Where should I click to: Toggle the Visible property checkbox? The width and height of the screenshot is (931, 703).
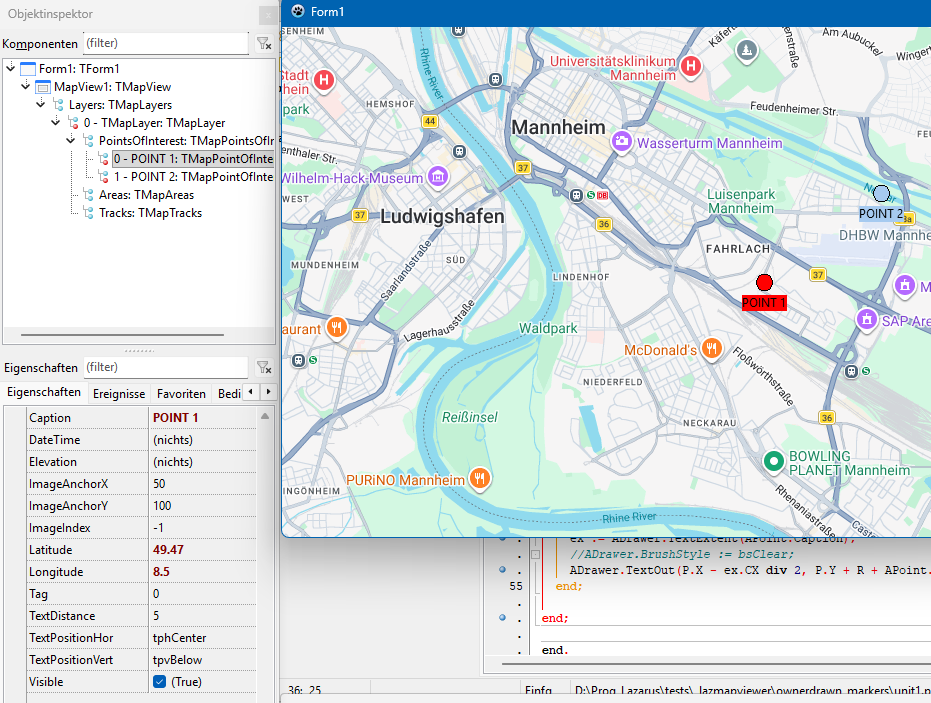[x=159, y=682]
